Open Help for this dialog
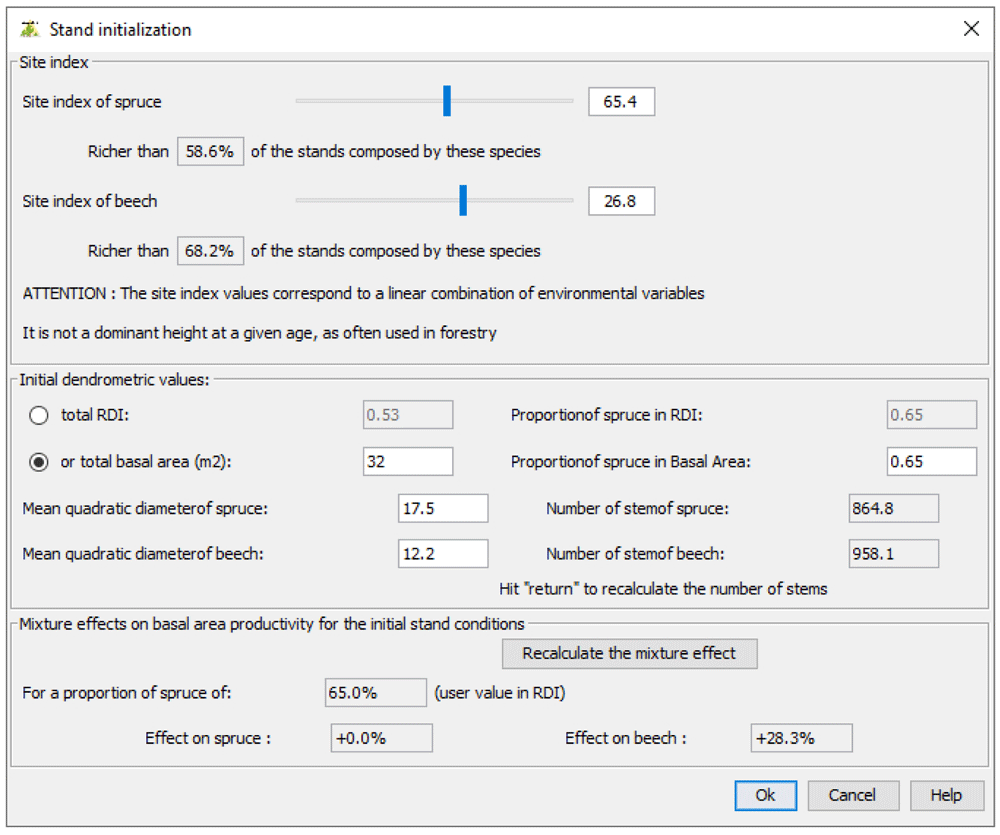 point(946,795)
